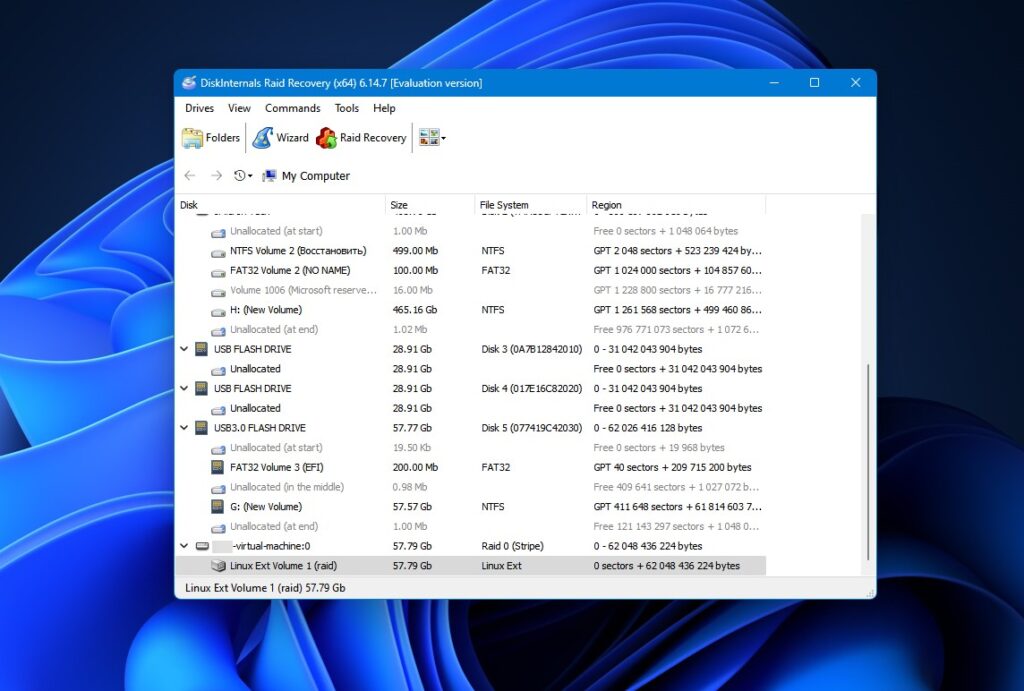Open the Tools menu
This screenshot has height=691, width=1024.
pyautogui.click(x=346, y=108)
